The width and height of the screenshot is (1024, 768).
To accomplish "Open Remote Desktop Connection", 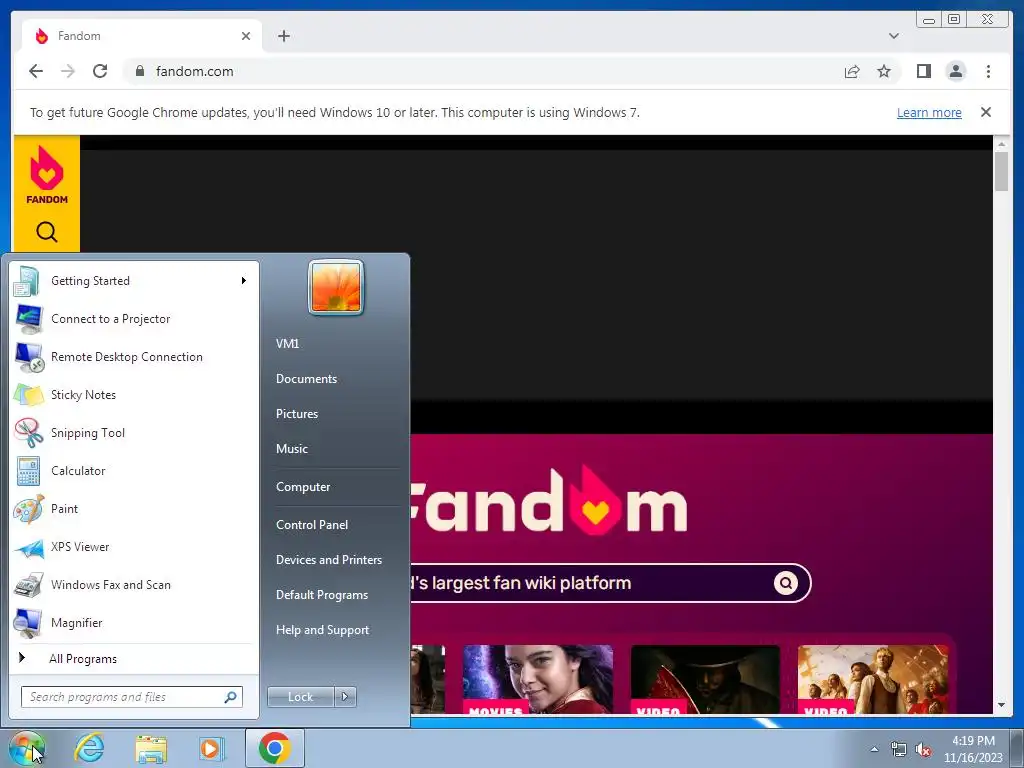I will click(x=134, y=357).
